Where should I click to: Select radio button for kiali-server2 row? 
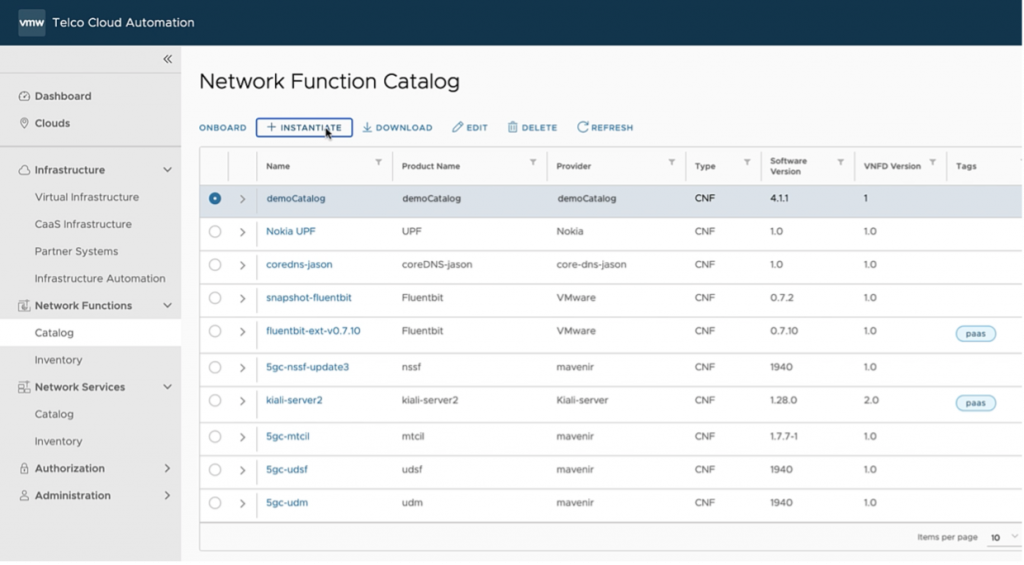215,400
